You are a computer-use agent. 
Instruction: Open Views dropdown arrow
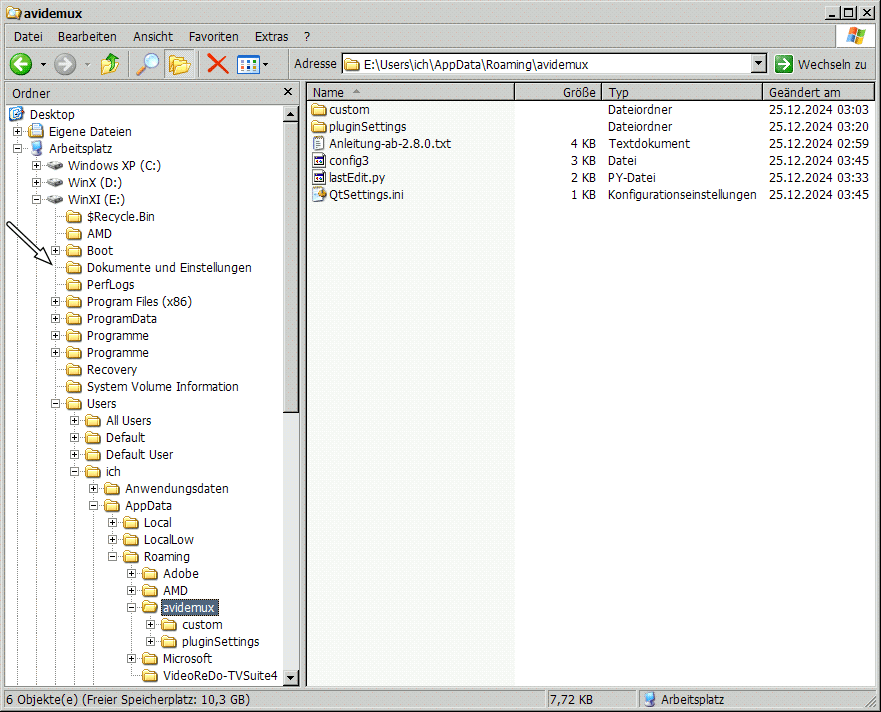[x=266, y=65]
